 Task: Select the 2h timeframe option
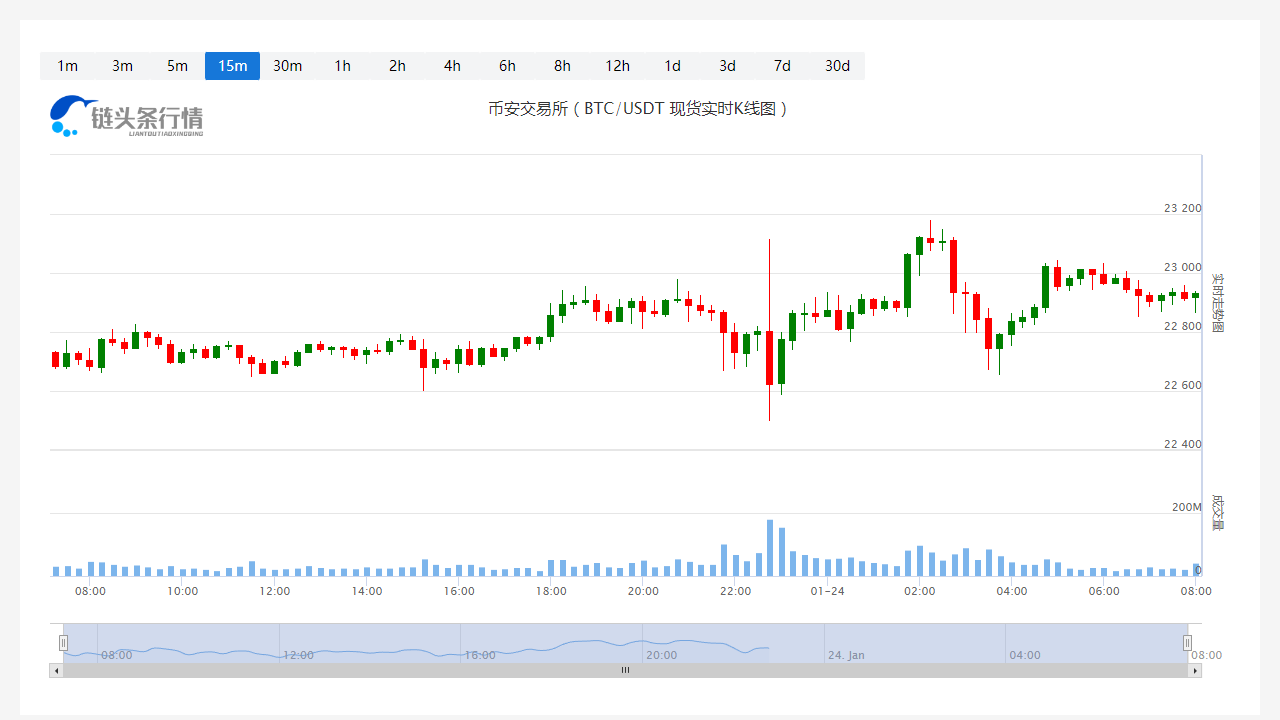pos(397,65)
